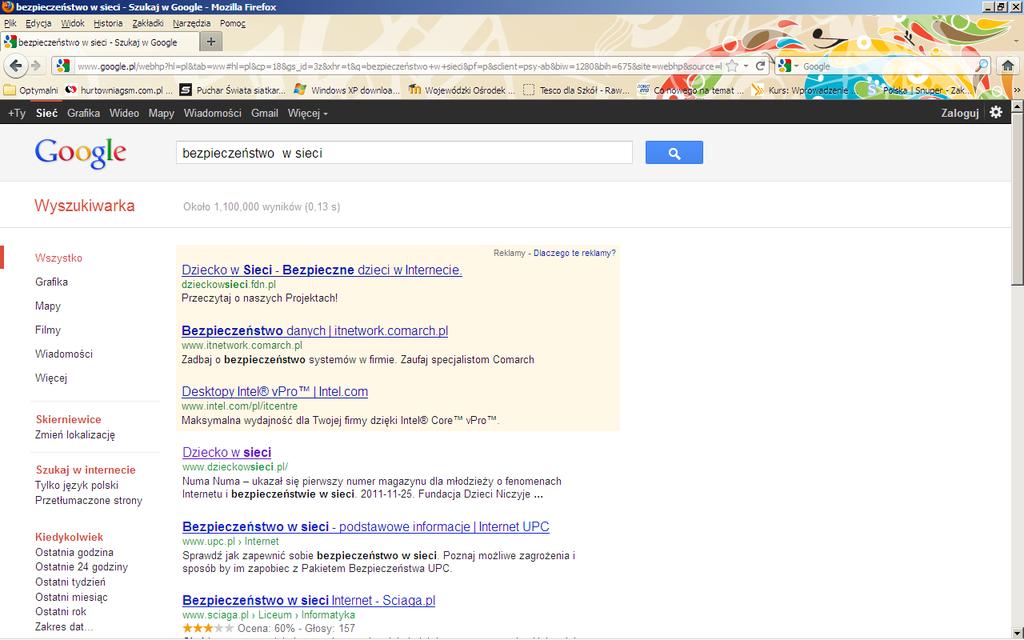Open the Historia menu
This screenshot has height=640, width=1024.
tap(108, 23)
